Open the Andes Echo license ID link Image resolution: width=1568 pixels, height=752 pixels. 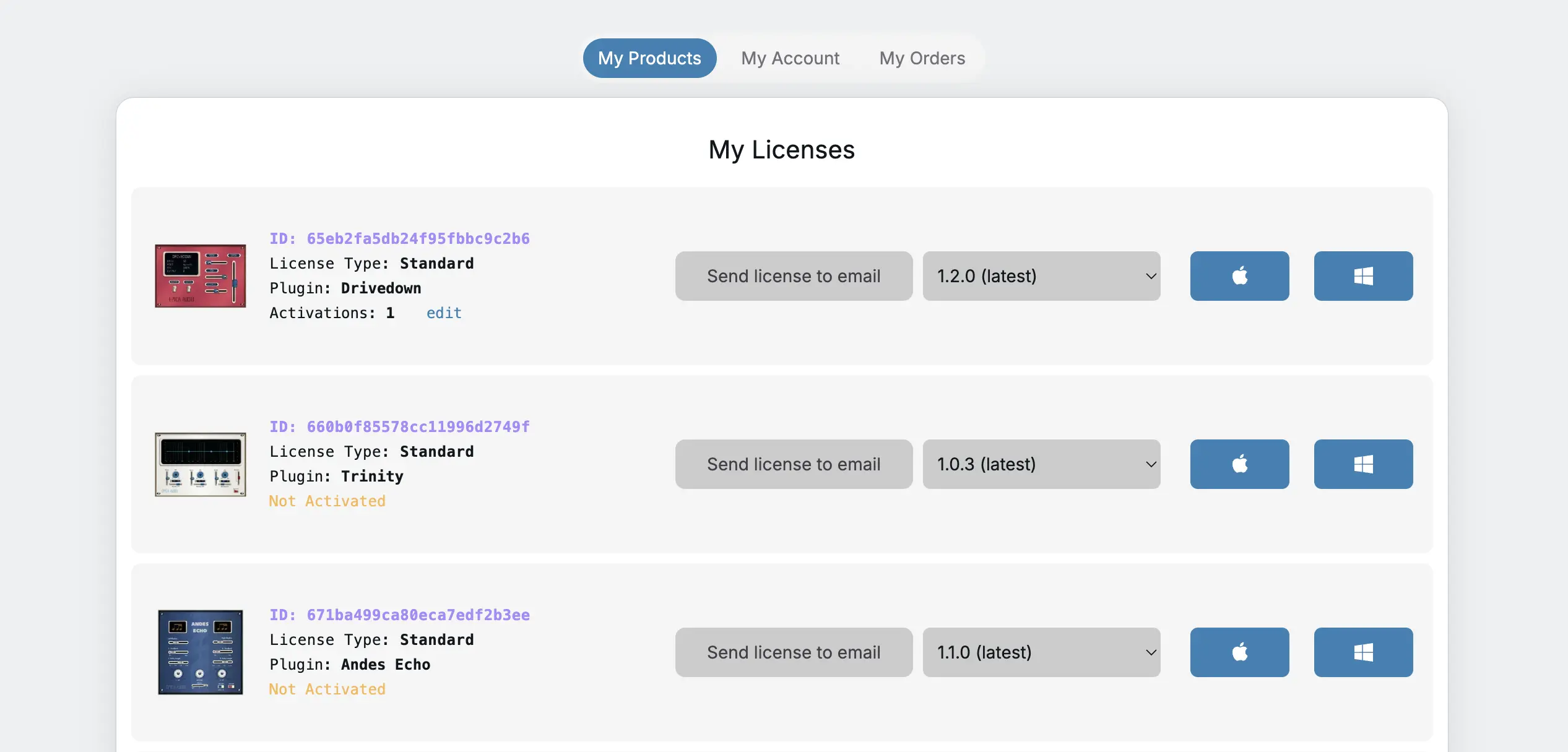pos(399,614)
